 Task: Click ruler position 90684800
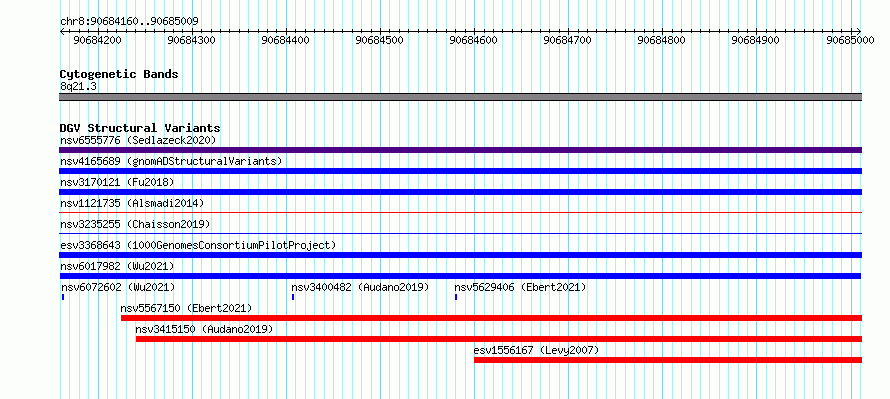(662, 40)
